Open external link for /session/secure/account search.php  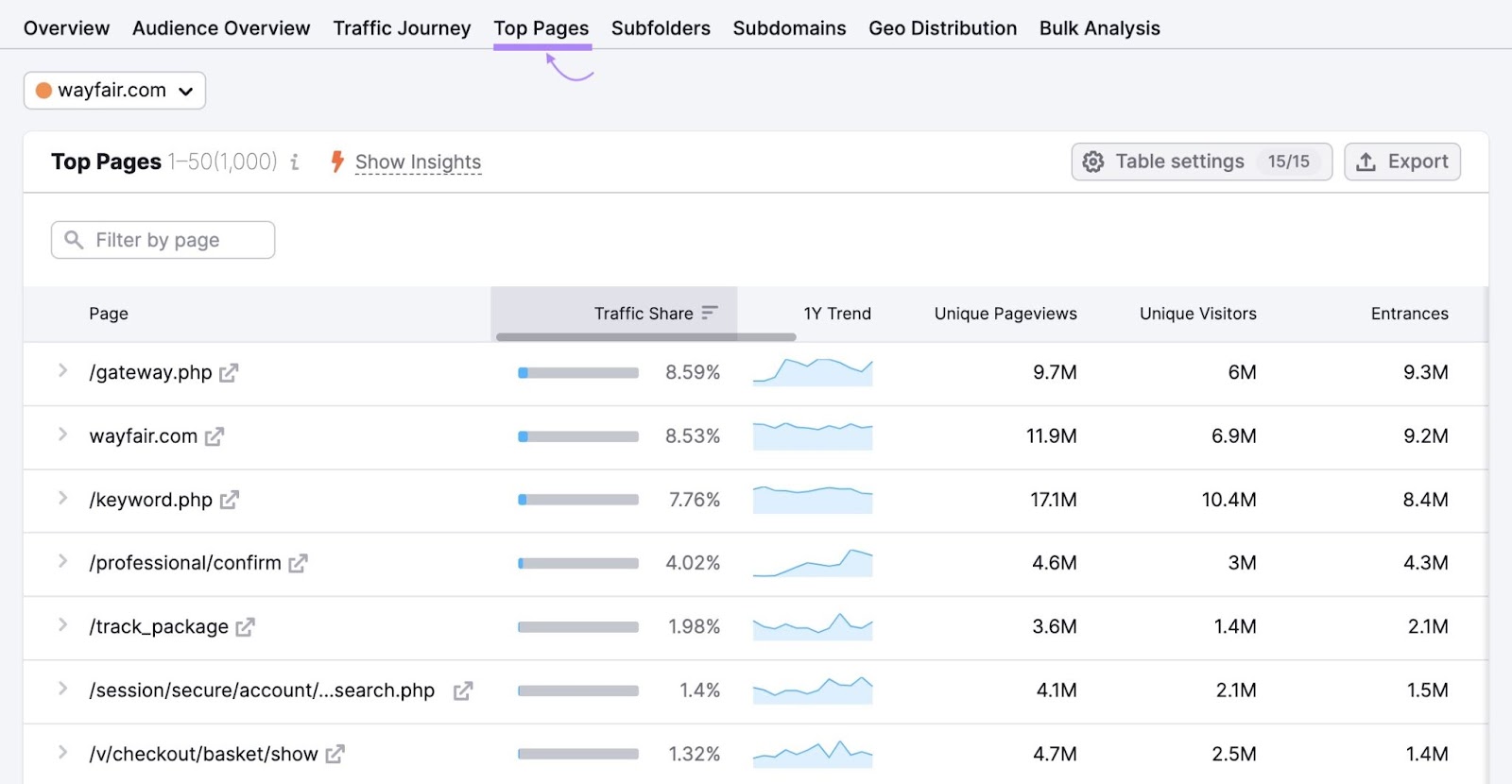463,691
